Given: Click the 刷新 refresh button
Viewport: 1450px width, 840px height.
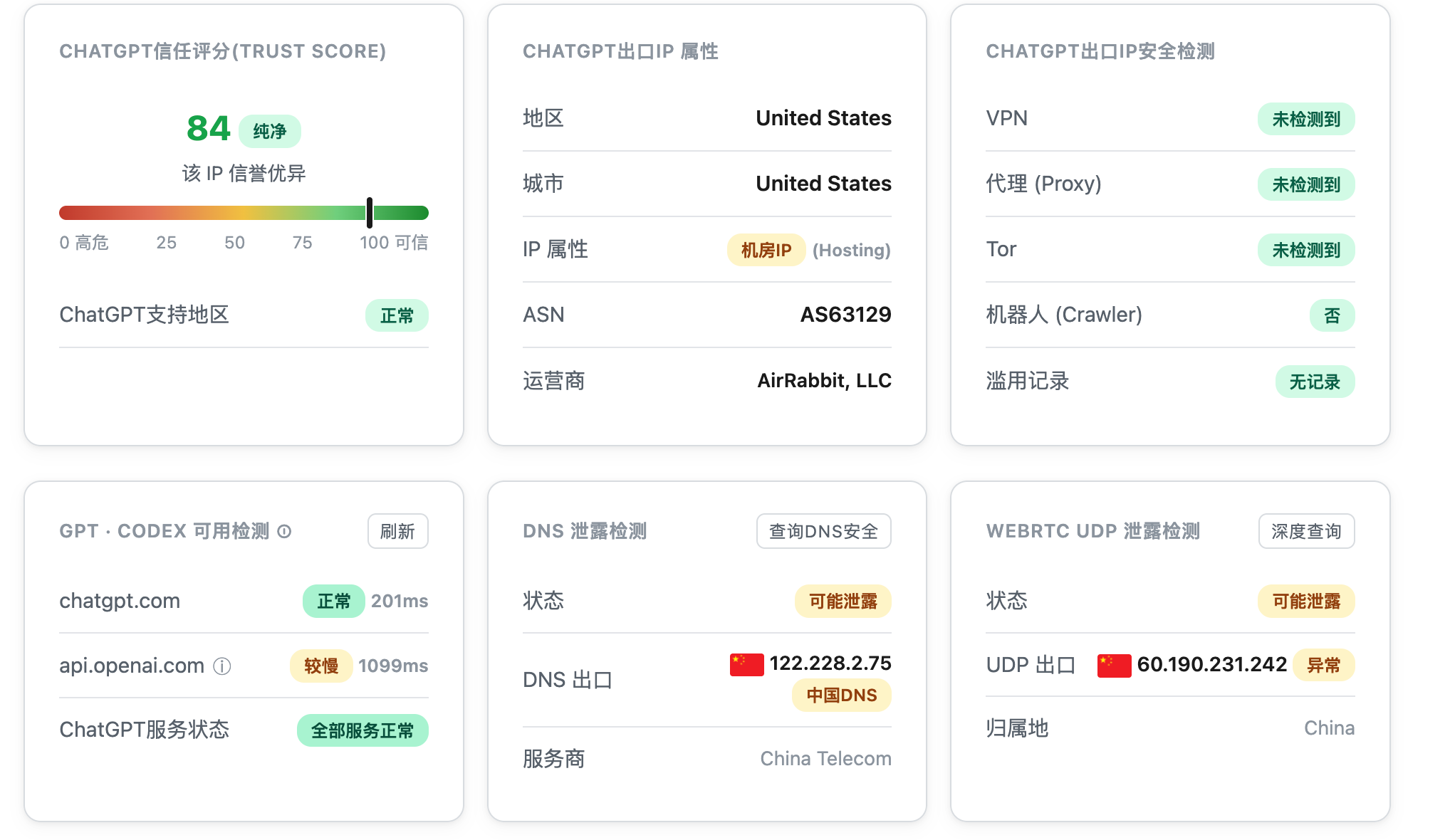Looking at the screenshot, I should (397, 531).
